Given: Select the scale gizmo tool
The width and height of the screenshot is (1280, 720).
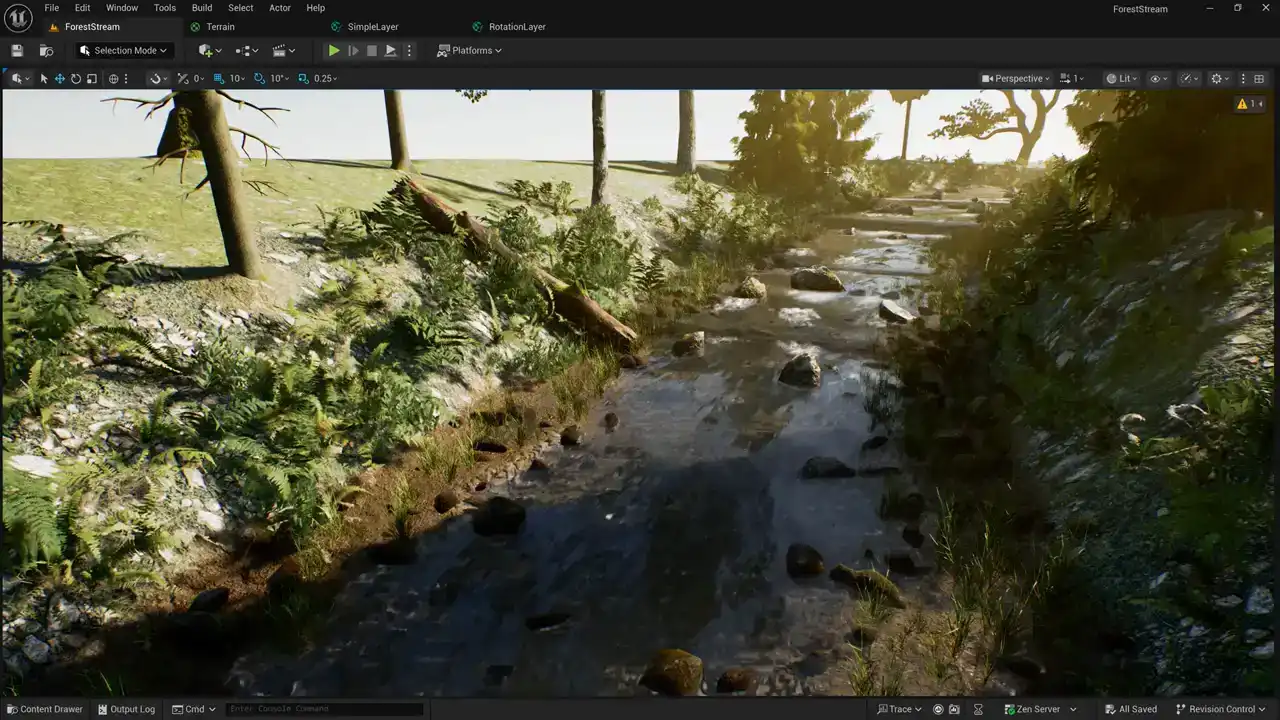Looking at the screenshot, I should 92,78.
